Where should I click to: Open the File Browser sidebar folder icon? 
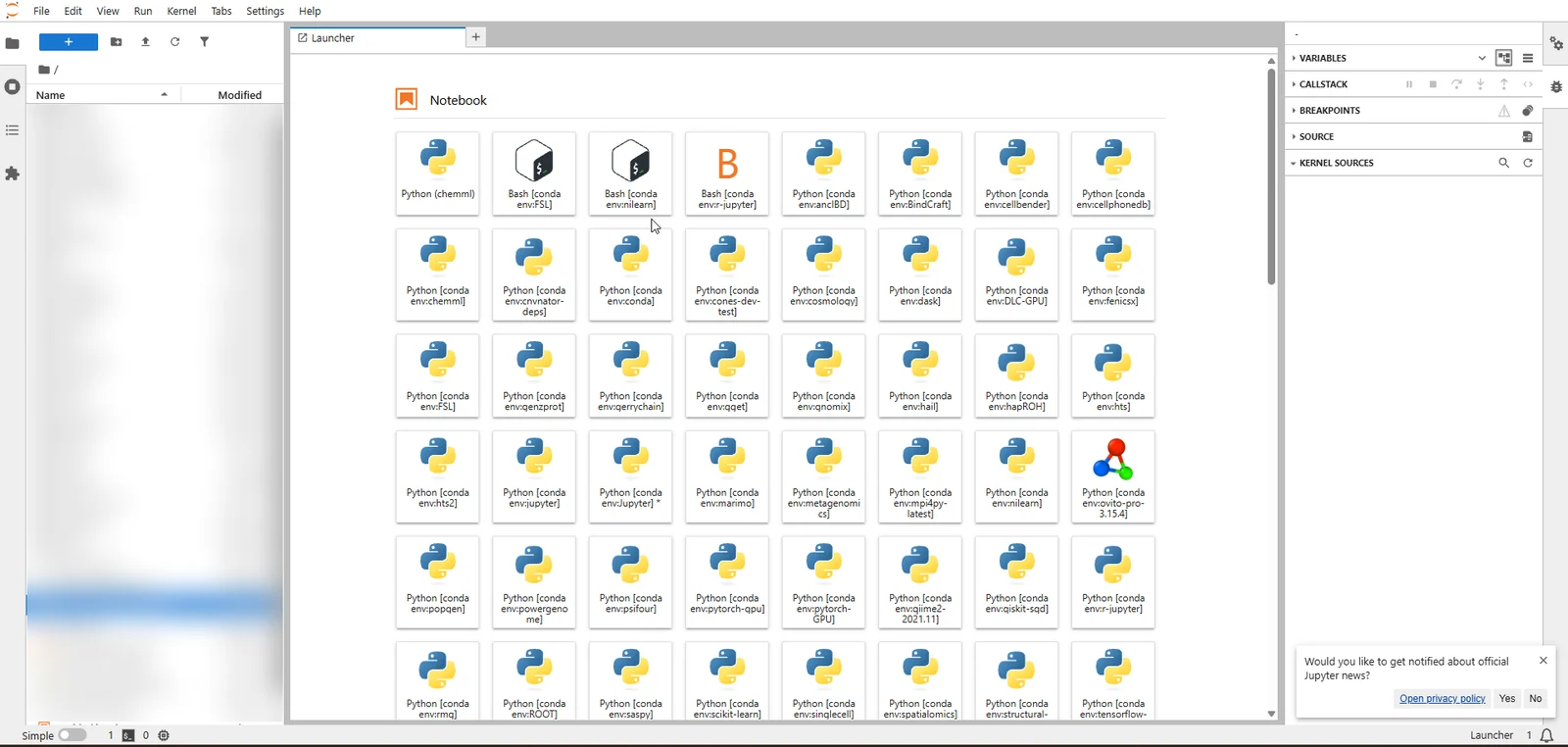pos(13,43)
